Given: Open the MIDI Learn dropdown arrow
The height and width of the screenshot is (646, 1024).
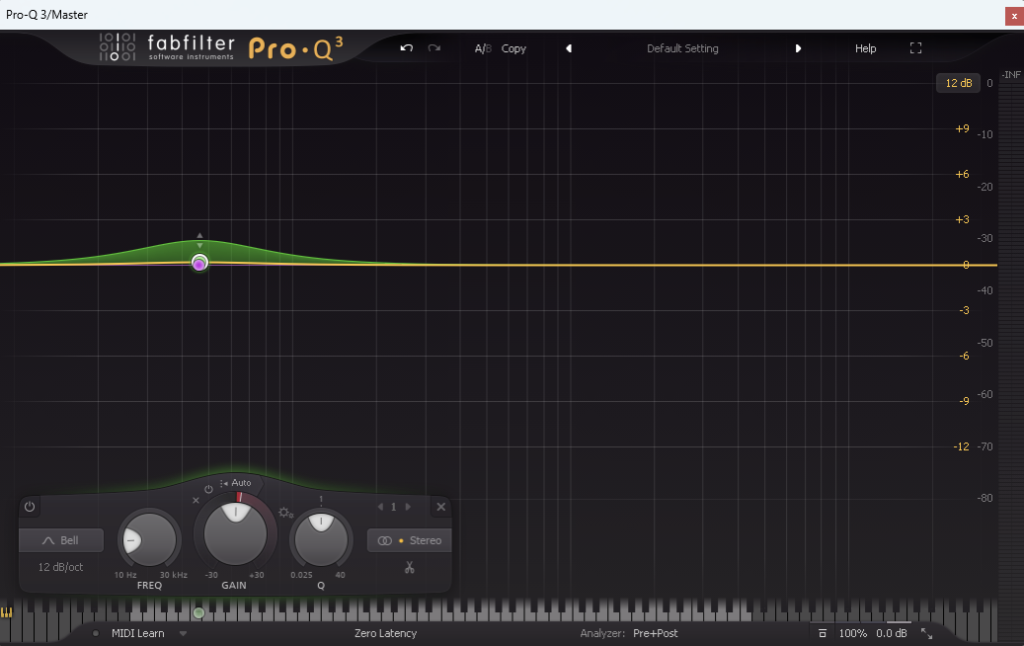Looking at the screenshot, I should point(183,633).
